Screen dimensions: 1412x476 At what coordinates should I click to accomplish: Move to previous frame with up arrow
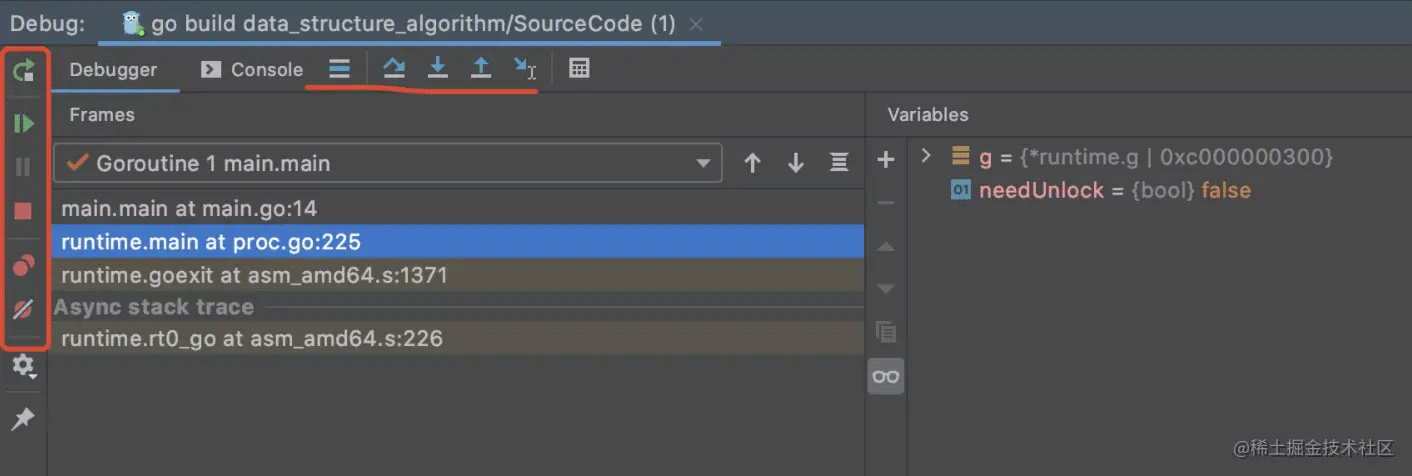click(753, 163)
